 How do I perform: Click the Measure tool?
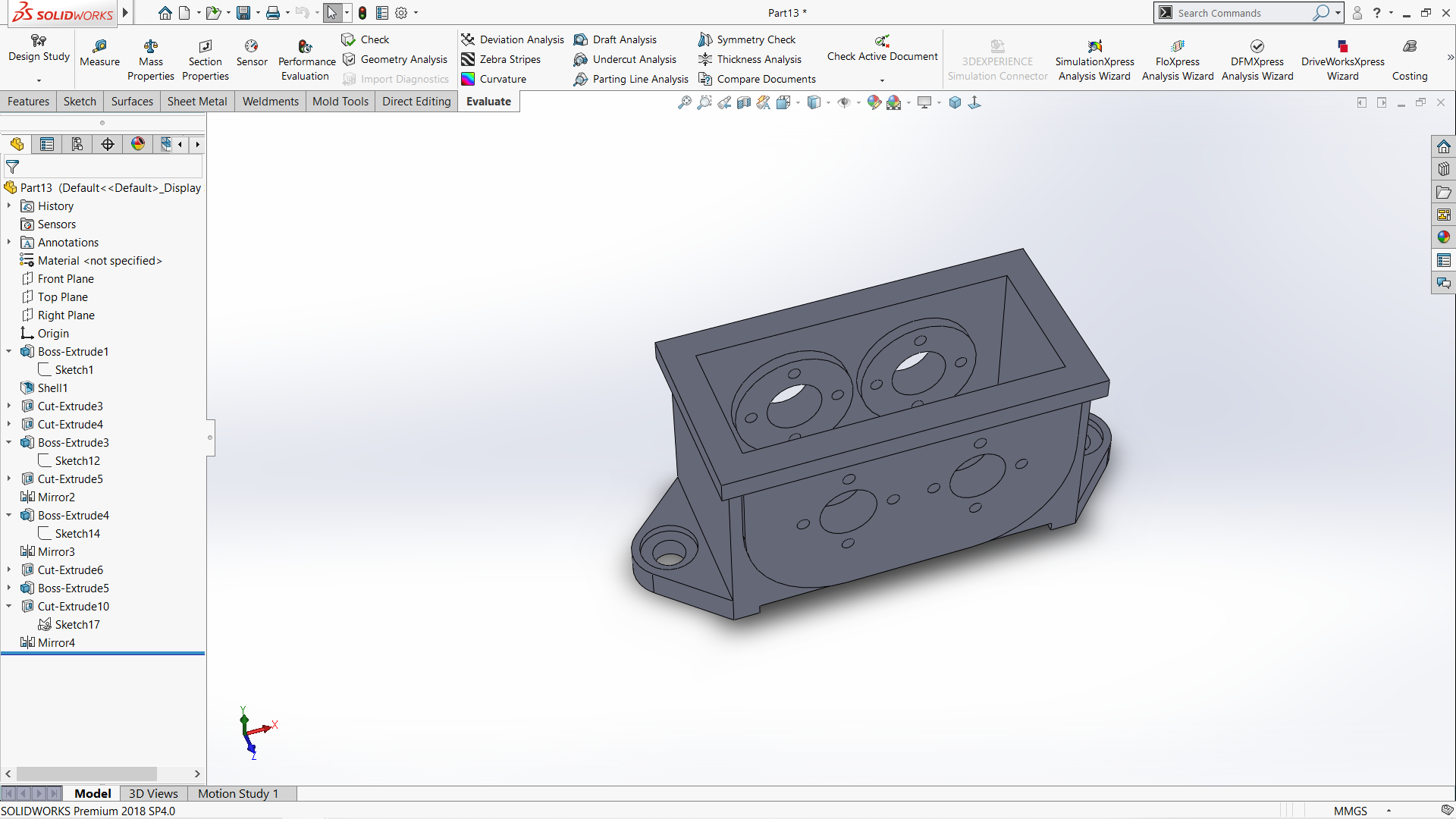[99, 52]
